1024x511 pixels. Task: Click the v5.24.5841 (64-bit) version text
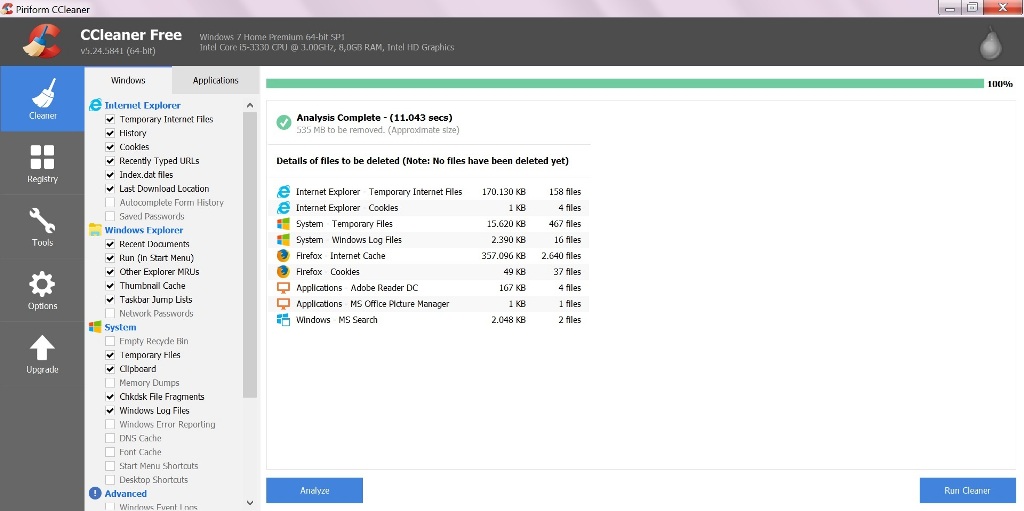coord(118,51)
